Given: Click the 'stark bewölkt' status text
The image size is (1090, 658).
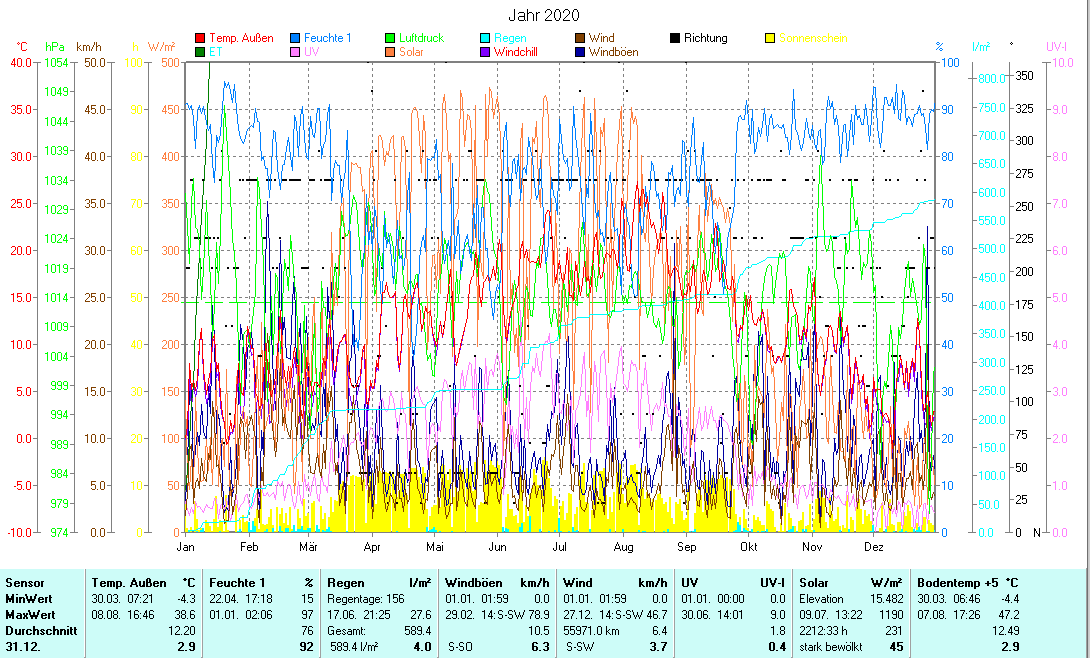Looking at the screenshot, I should [831, 647].
